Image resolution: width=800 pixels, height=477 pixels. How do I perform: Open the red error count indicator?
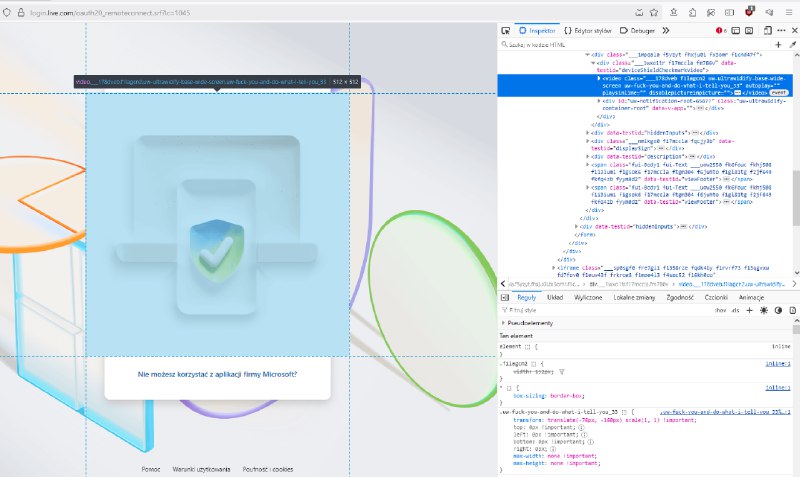pyautogui.click(x=721, y=31)
